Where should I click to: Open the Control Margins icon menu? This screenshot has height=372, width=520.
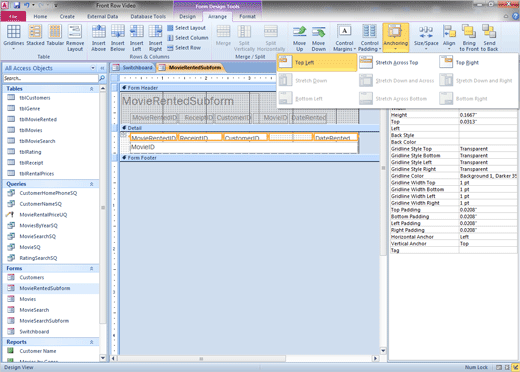click(344, 32)
